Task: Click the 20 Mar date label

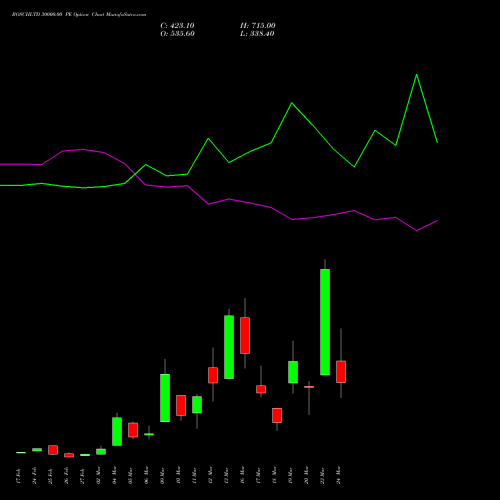Action: click(x=306, y=475)
